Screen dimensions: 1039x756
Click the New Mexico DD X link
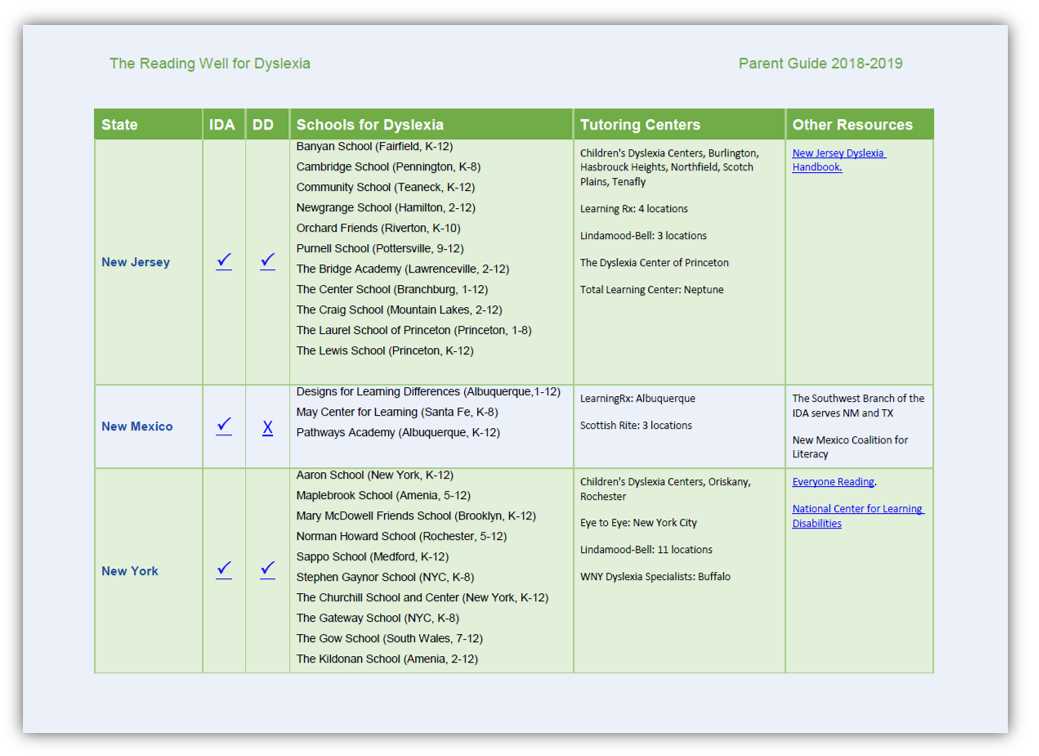[x=268, y=427]
